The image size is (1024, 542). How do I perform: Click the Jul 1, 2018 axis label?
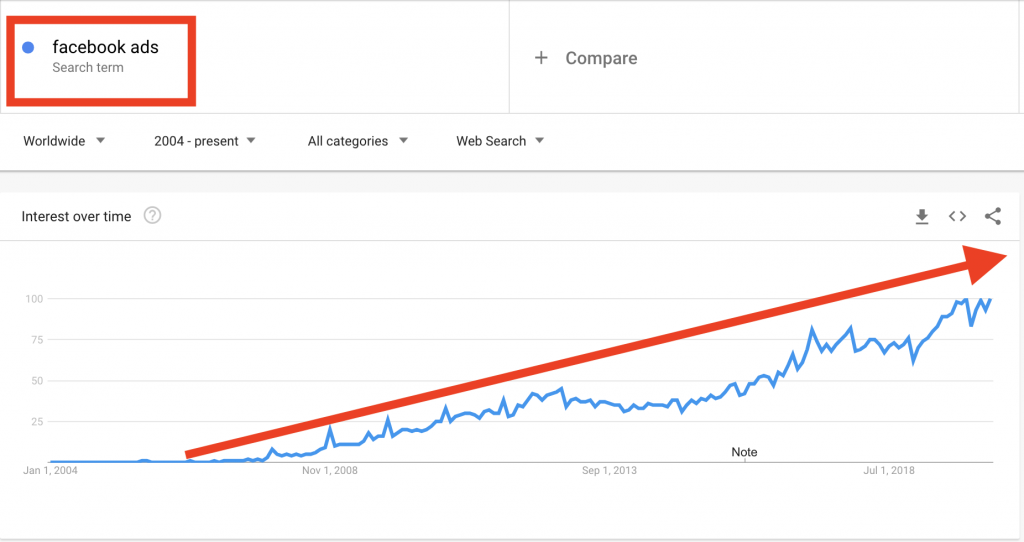889,470
